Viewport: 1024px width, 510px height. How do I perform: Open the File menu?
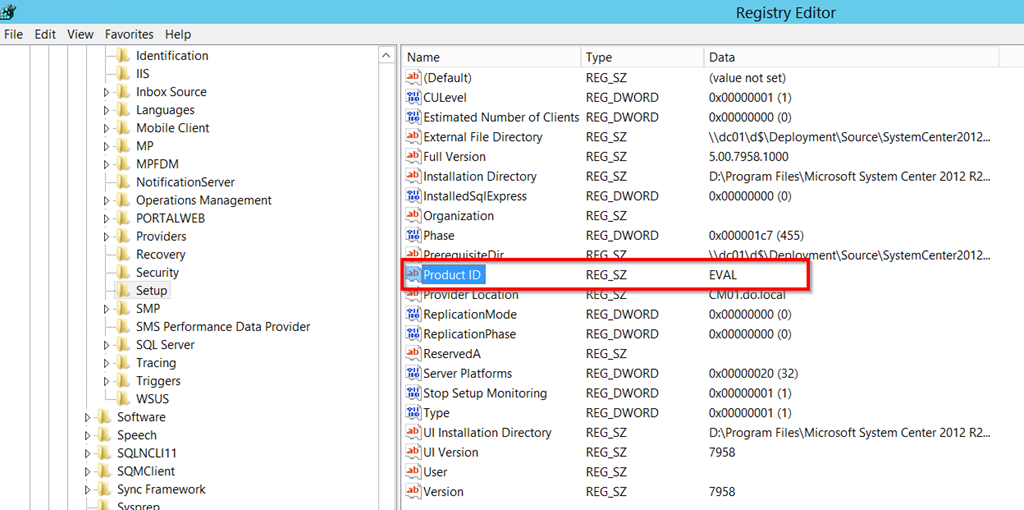pyautogui.click(x=13, y=35)
